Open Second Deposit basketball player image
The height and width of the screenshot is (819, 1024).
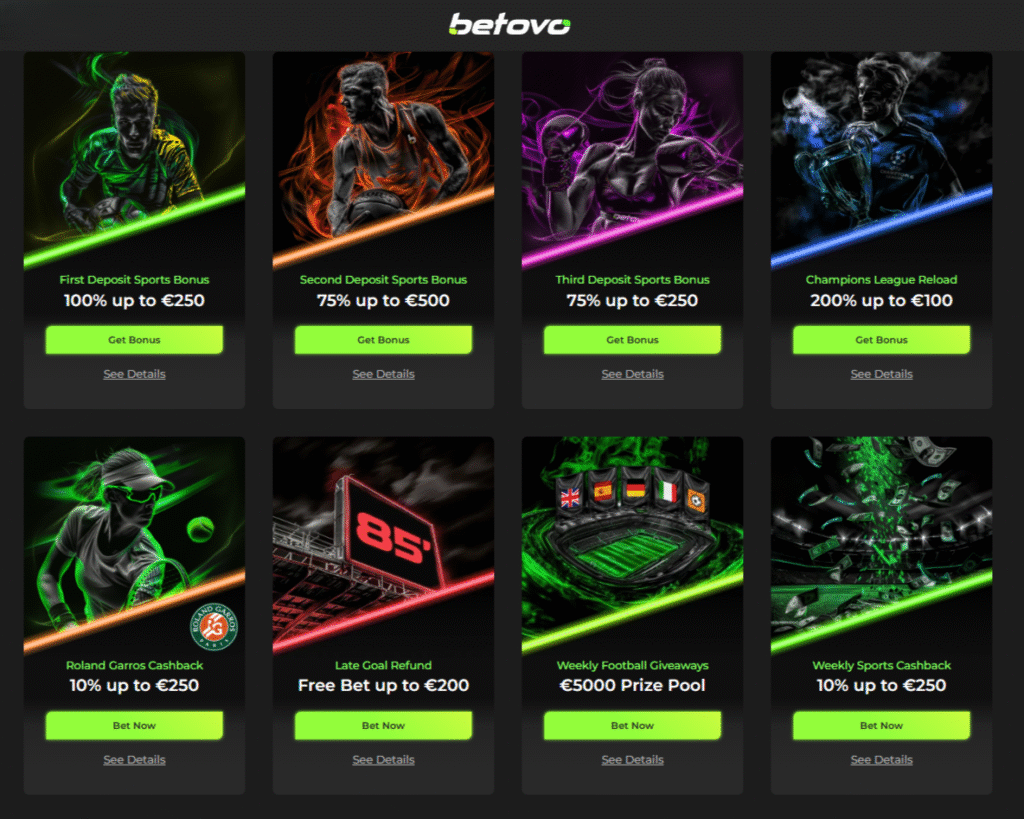[x=383, y=159]
